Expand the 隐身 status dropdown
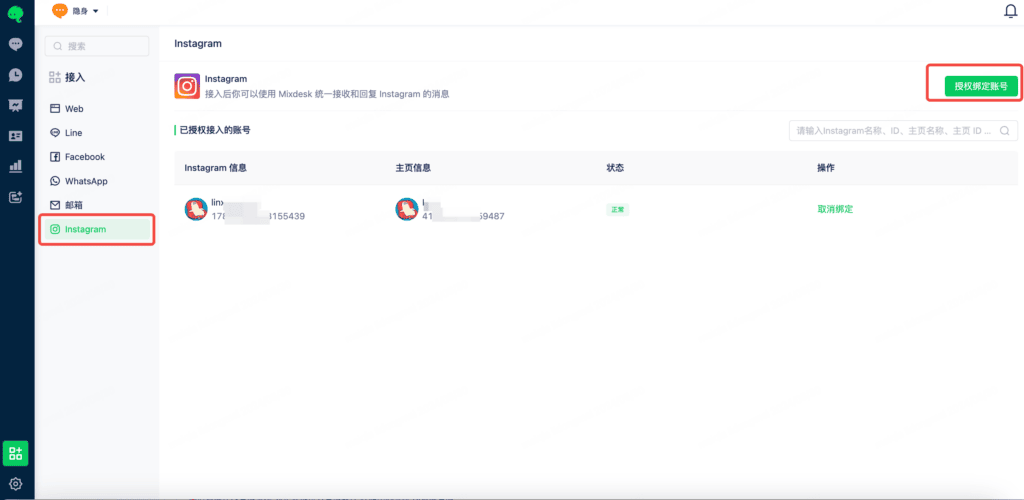Image resolution: width=1024 pixels, height=500 pixels. (75, 11)
